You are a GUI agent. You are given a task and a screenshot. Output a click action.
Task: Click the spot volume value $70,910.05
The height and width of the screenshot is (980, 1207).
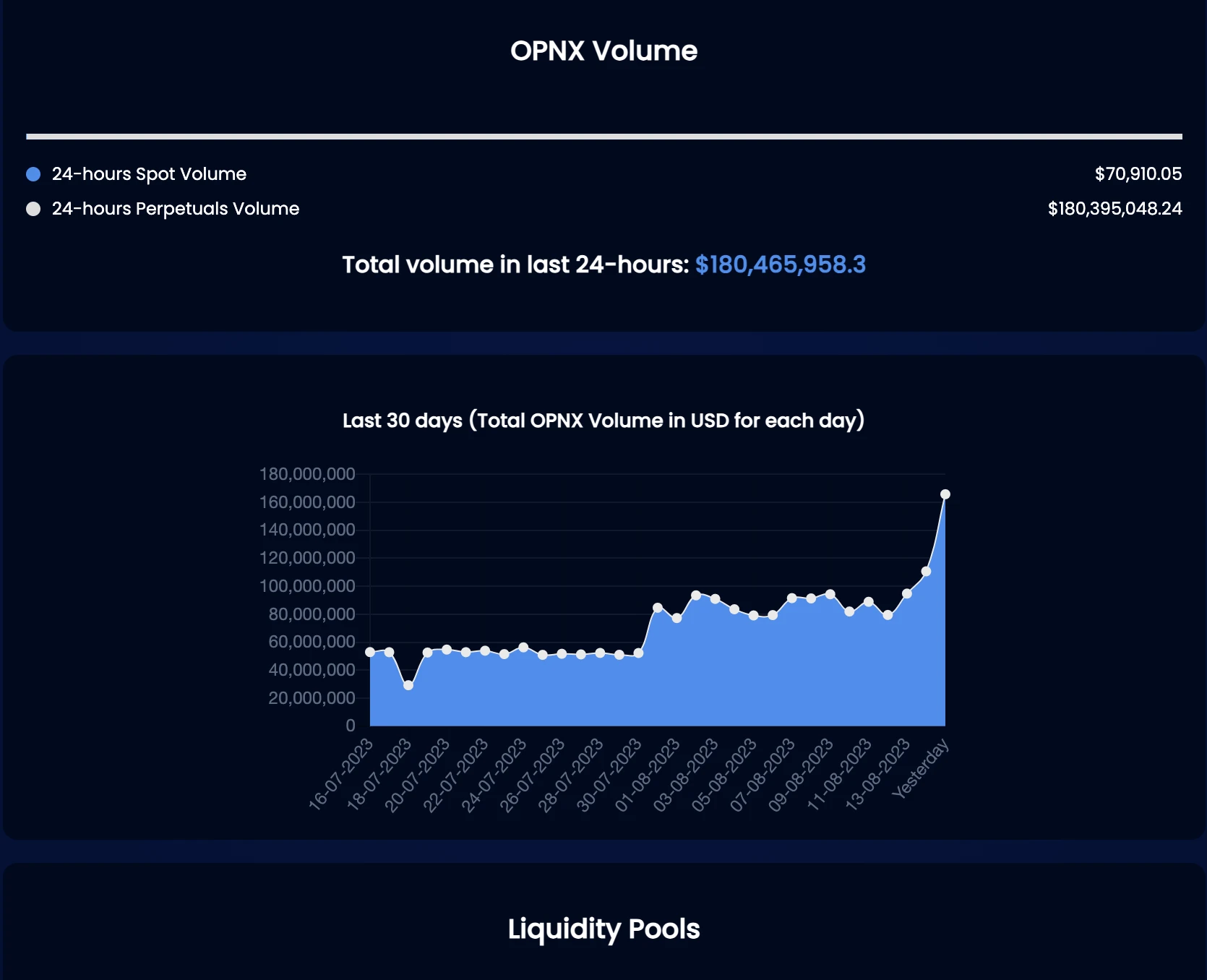click(x=1138, y=174)
